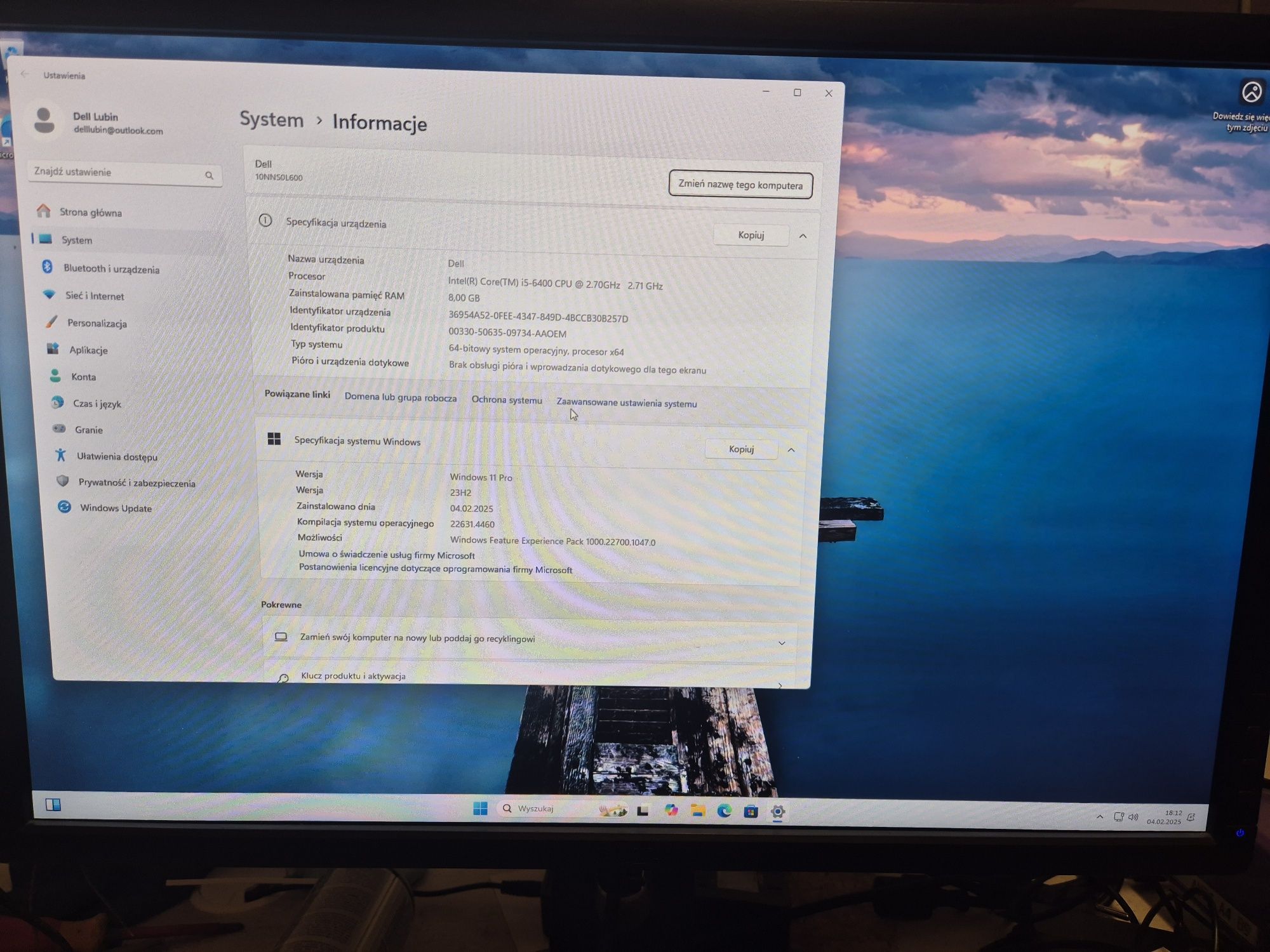Screen dimensions: 1270x952
Task: Launch Copilot from the taskbar
Action: (x=671, y=810)
